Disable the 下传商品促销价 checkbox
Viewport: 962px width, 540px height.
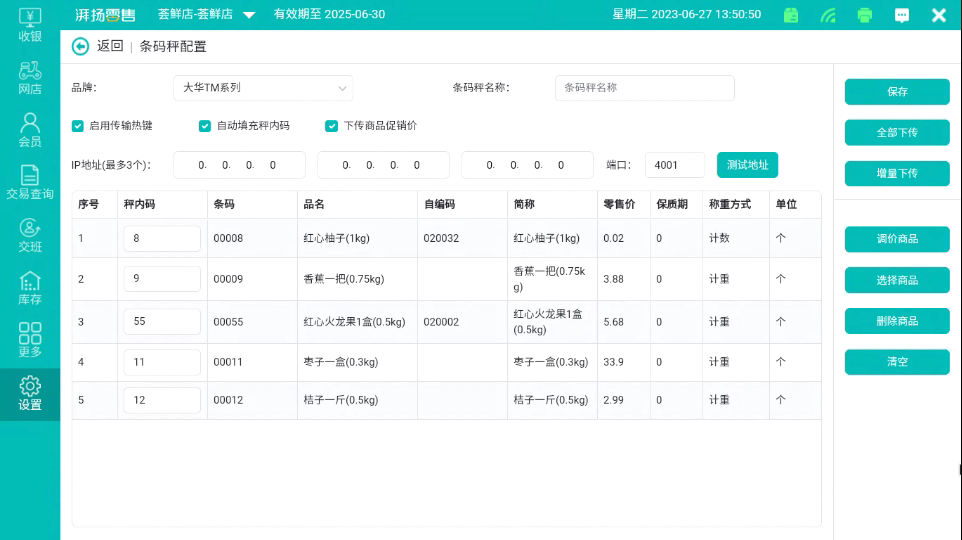(331, 126)
